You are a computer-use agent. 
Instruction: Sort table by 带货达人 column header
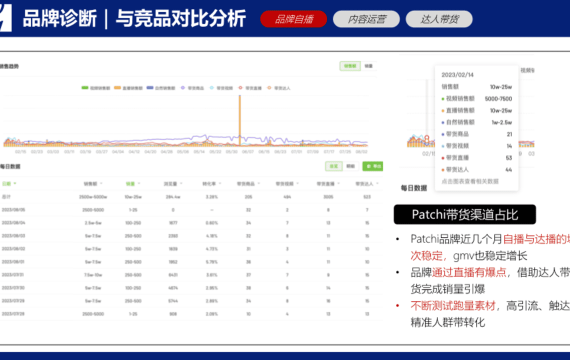click(367, 184)
